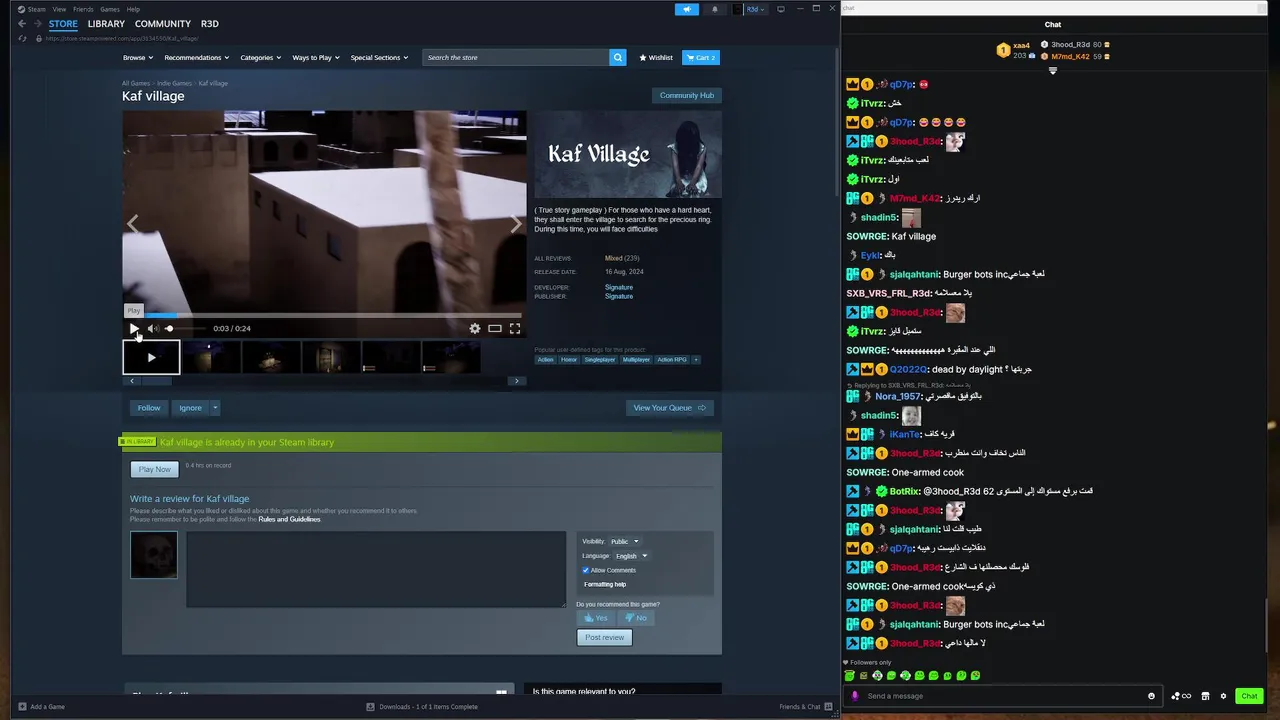
Task: Toggle the Allow Comments checkbox
Action: click(x=586, y=570)
